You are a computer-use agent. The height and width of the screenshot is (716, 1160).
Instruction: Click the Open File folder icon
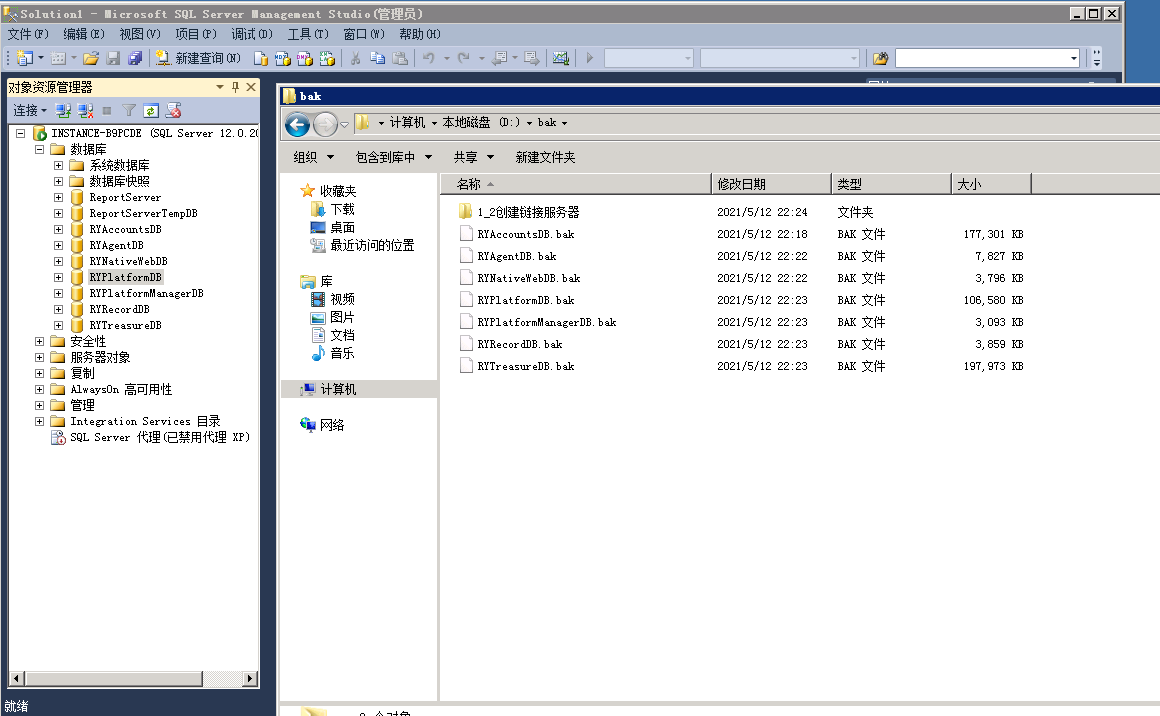pos(91,58)
